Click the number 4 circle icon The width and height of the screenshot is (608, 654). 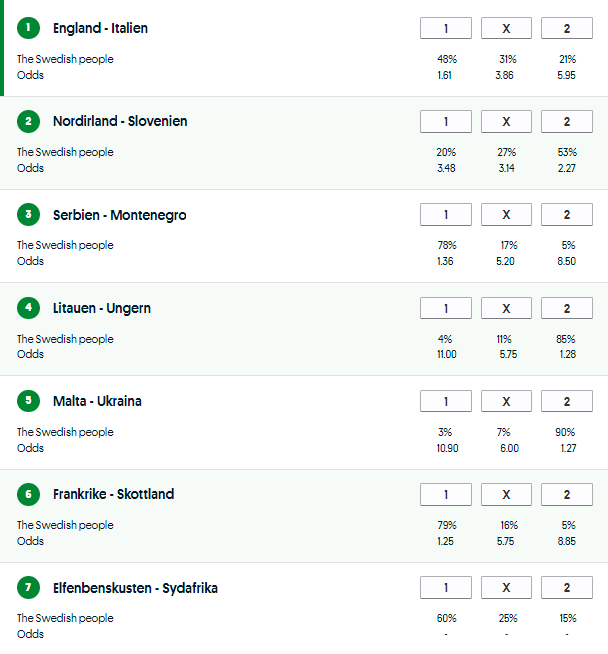point(29,308)
